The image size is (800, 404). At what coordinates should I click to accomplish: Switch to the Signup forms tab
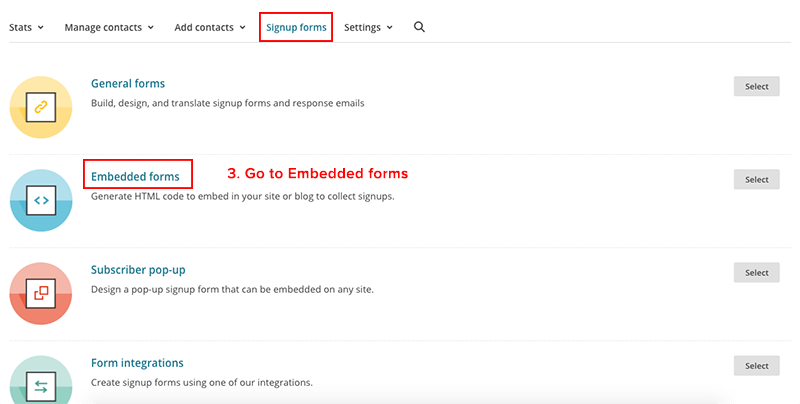296,27
